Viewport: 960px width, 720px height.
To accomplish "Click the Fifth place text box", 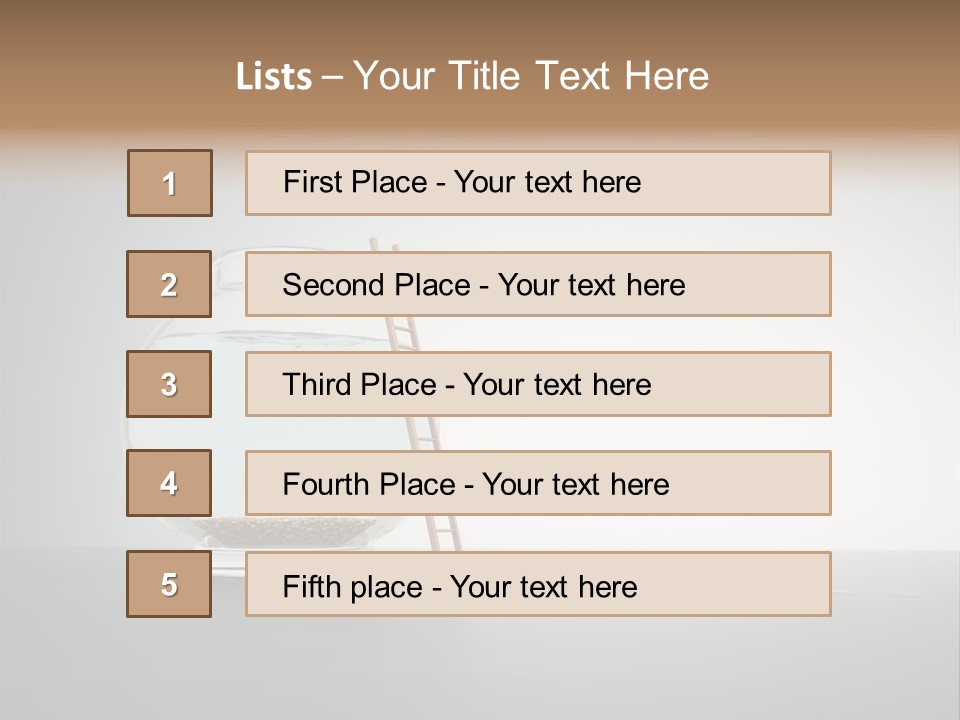I will 538,584.
